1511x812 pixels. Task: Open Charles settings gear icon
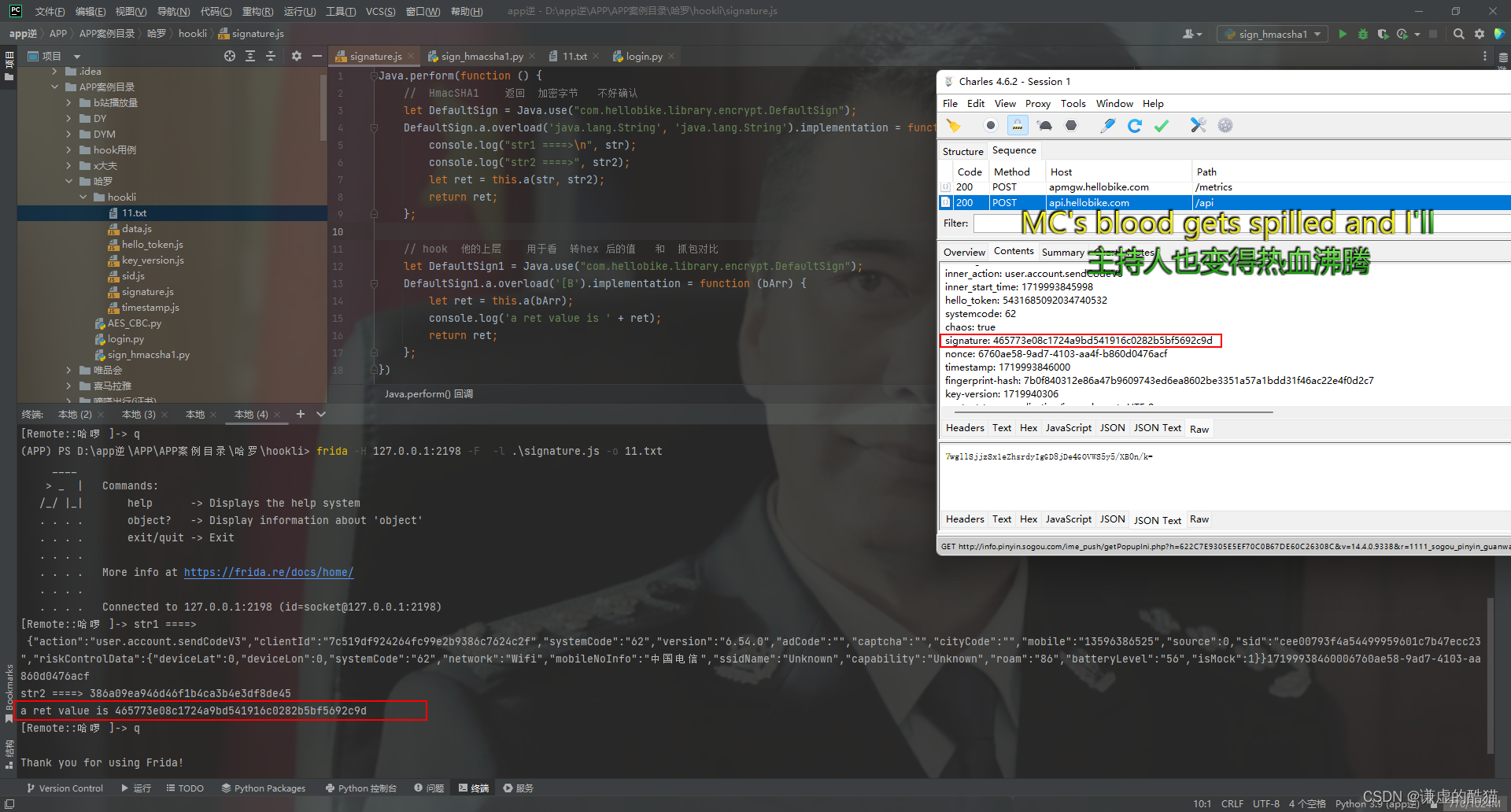tap(1225, 125)
